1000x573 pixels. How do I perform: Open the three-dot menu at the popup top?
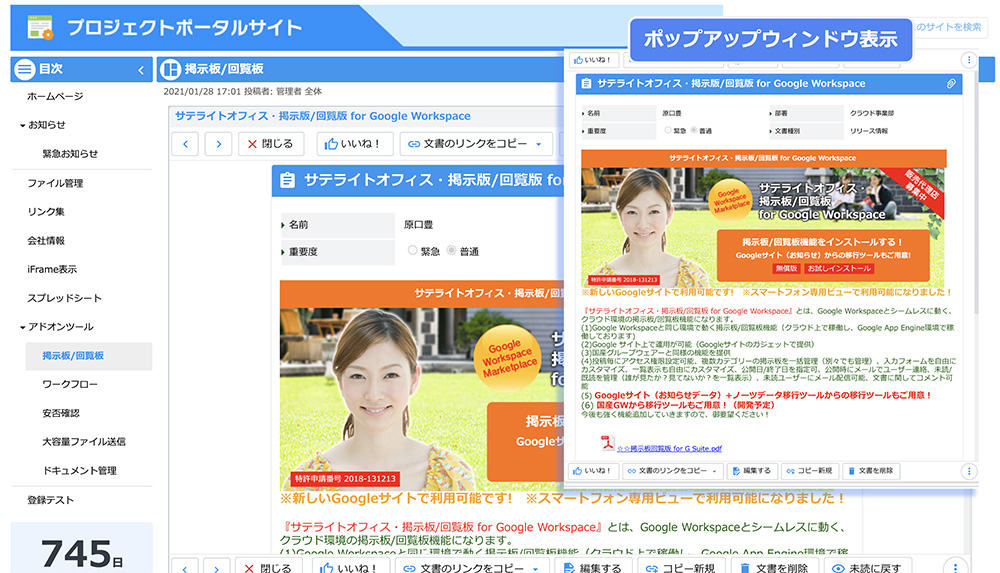click(x=969, y=61)
